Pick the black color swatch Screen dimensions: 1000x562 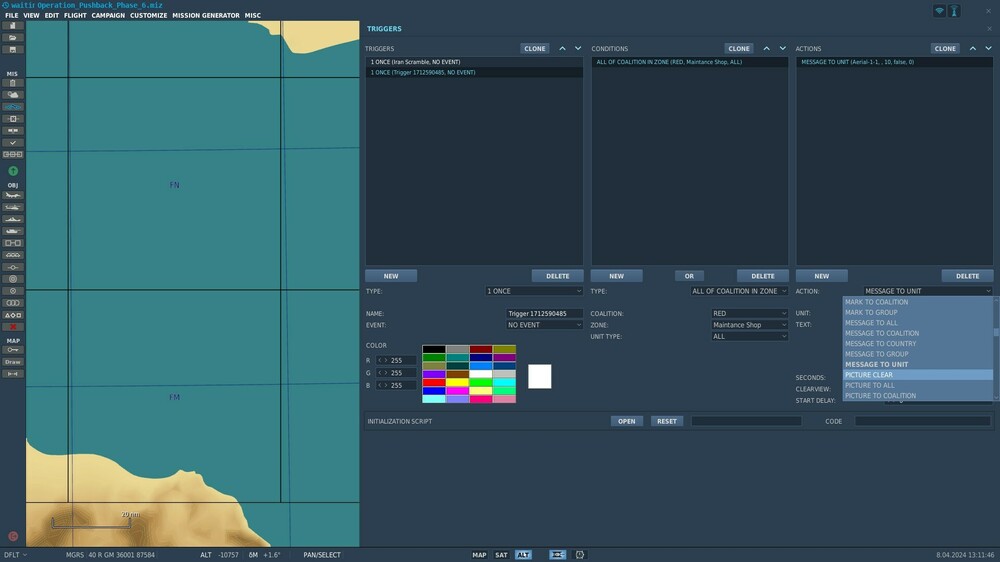[x=434, y=349]
